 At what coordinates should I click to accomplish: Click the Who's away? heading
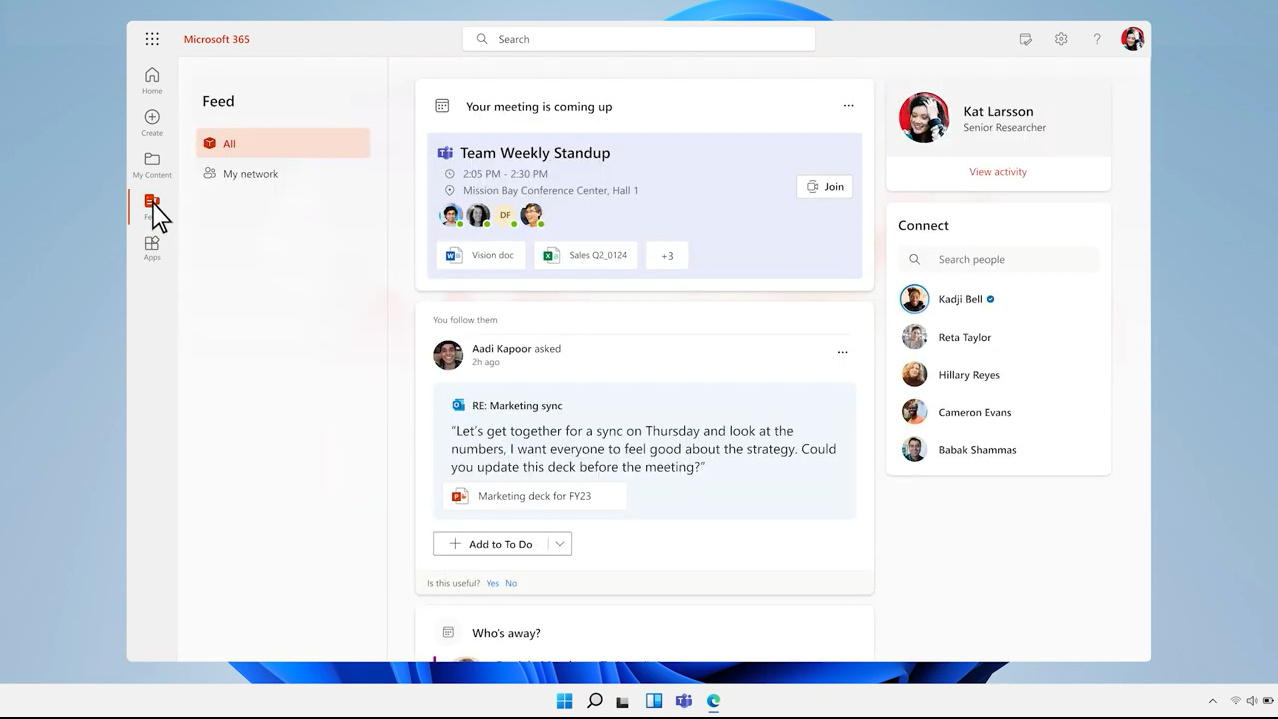pyautogui.click(x=506, y=633)
